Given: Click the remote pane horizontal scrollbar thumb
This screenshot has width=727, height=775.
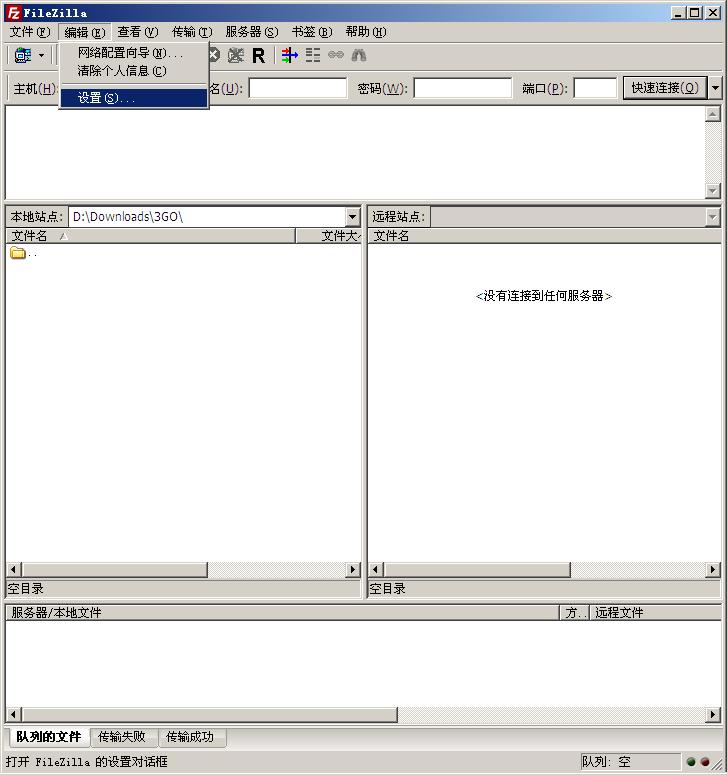Looking at the screenshot, I should pos(477,569).
